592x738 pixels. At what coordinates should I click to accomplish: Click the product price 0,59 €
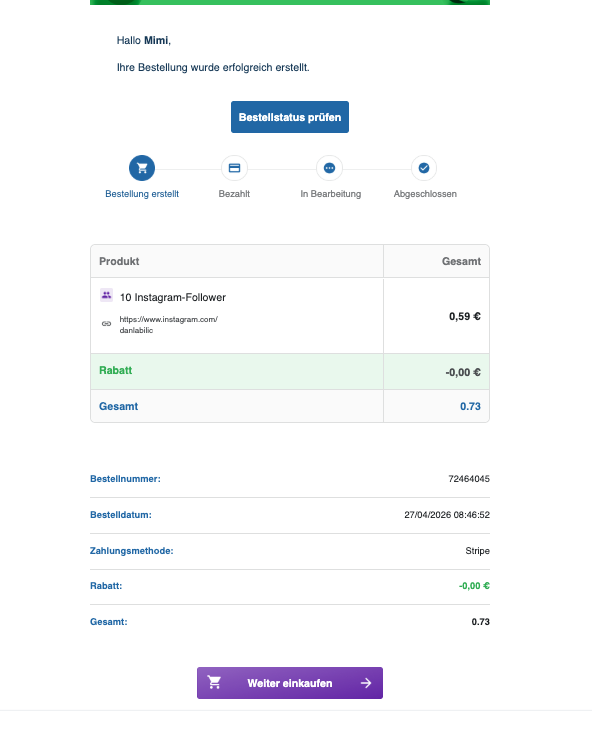point(464,316)
